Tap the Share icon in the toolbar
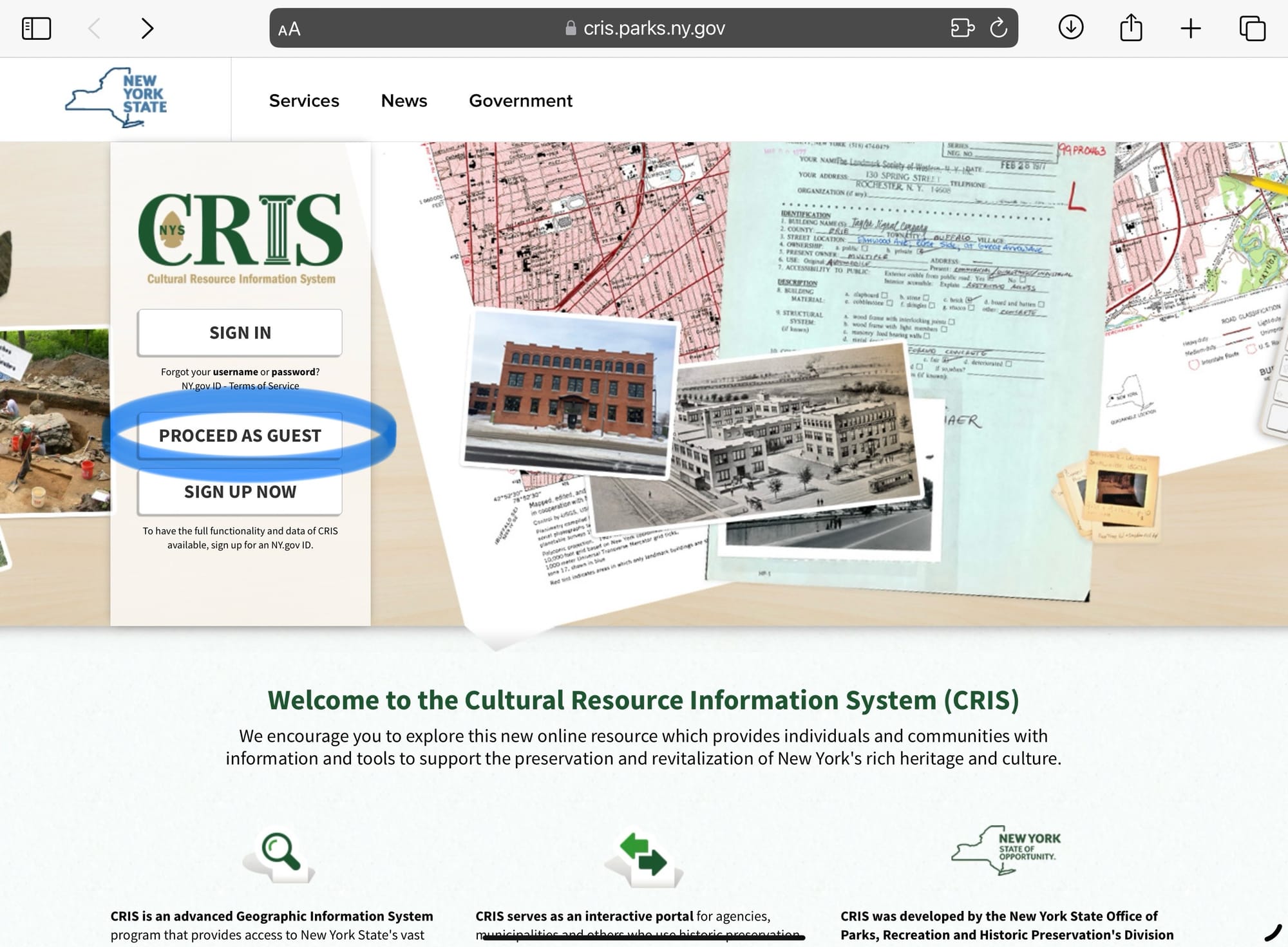This screenshot has height=947, width=1288. [1131, 28]
